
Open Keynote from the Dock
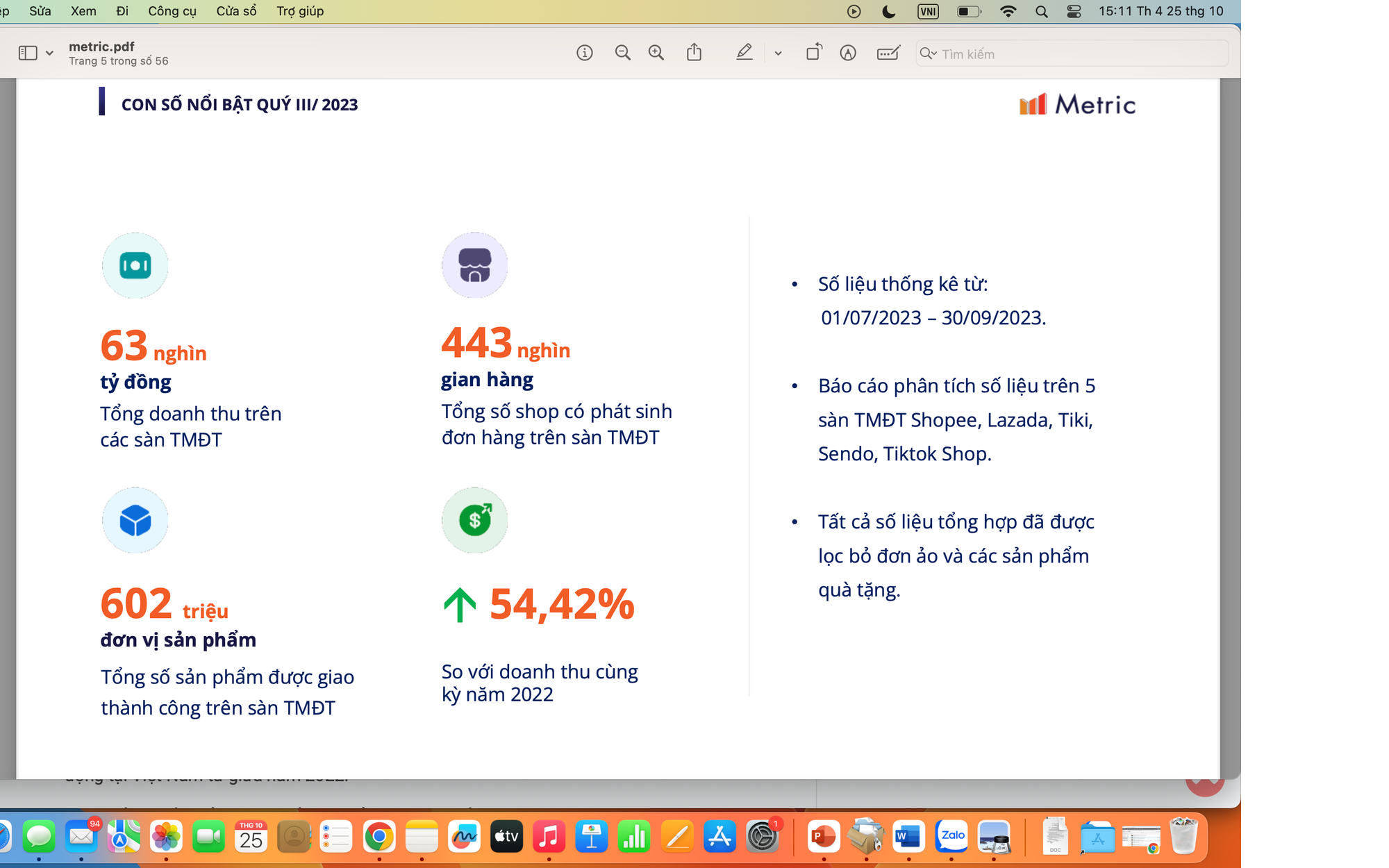point(592,837)
